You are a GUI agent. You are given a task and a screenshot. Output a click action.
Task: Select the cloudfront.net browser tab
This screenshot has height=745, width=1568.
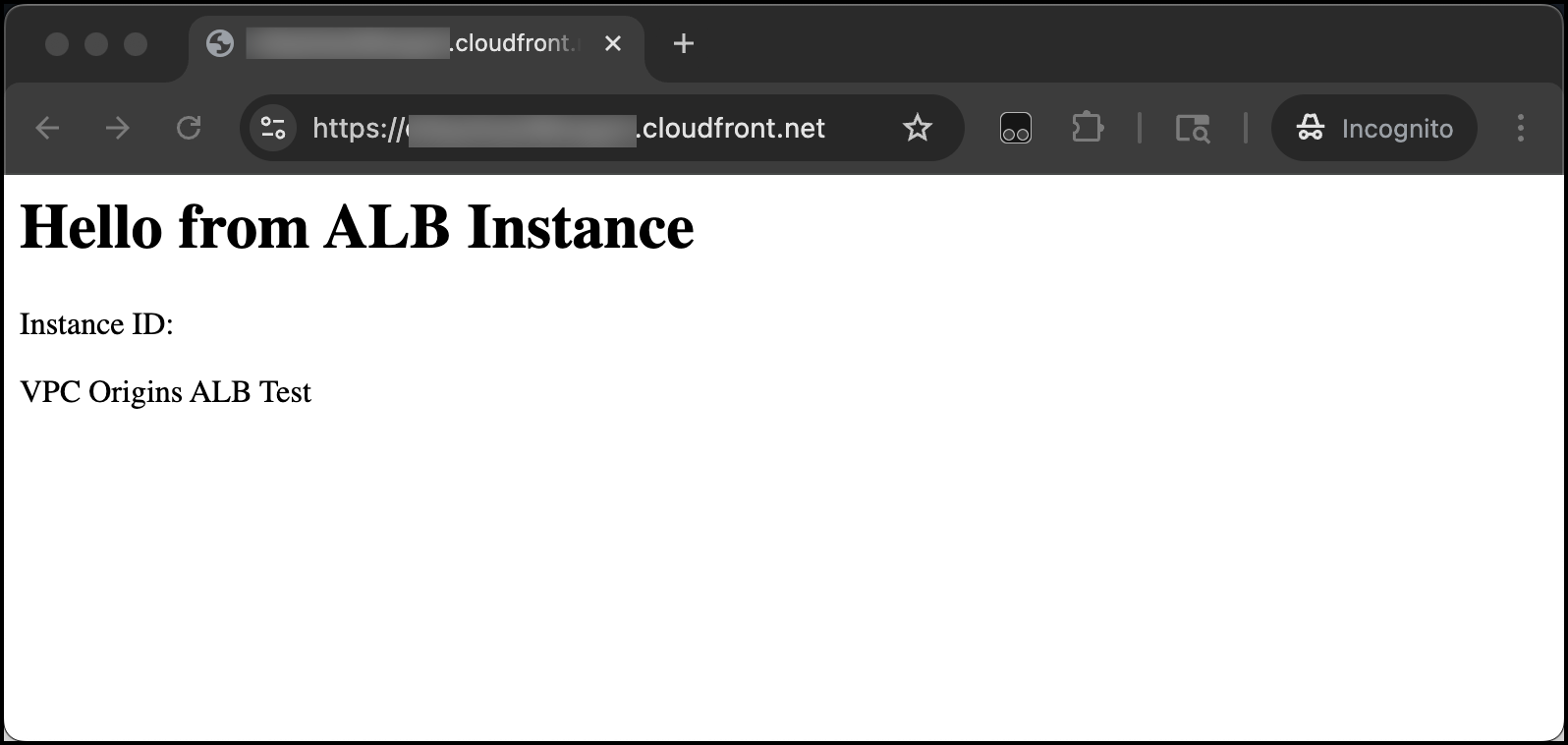[413, 43]
